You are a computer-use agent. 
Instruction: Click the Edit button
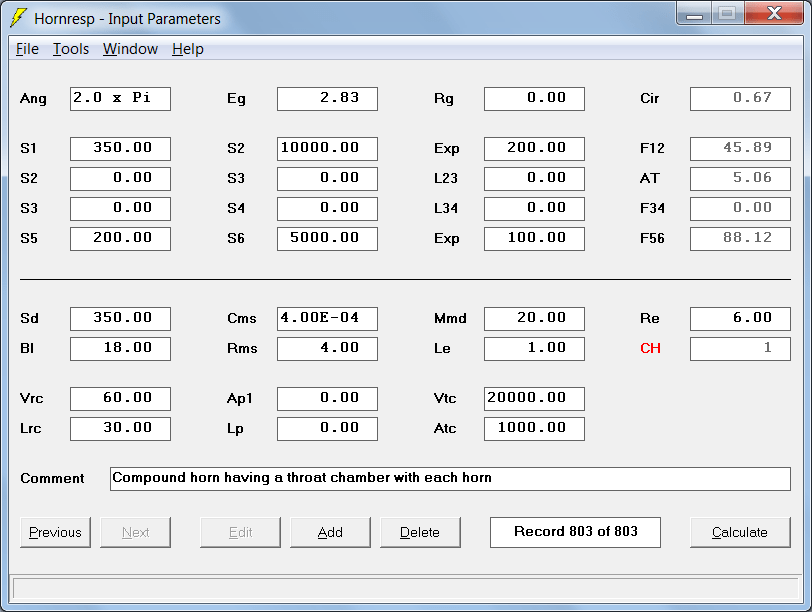(240, 532)
